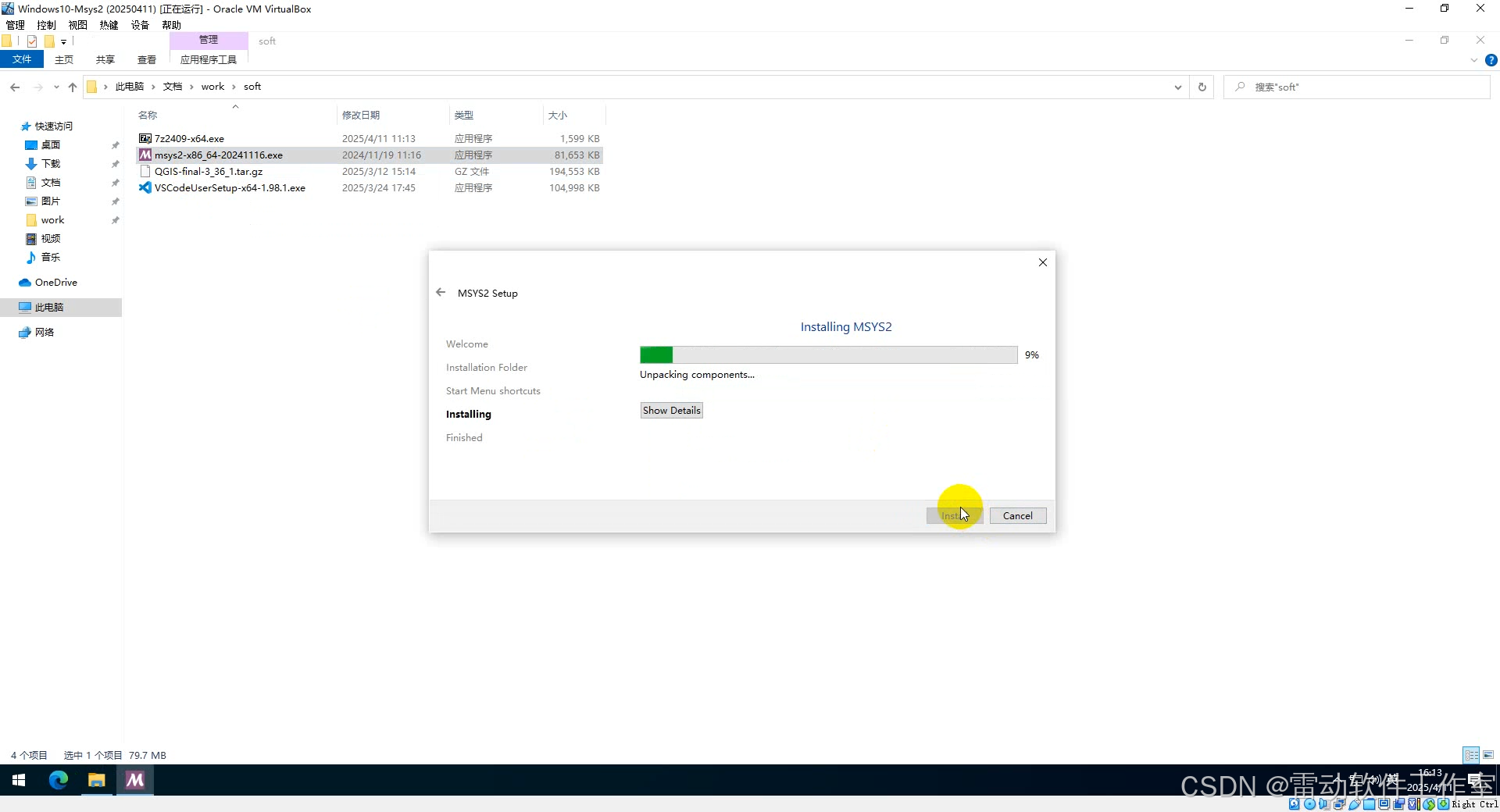This screenshot has height=812, width=1500.
Task: Click 文档 in the address breadcrumb
Action: 173,87
